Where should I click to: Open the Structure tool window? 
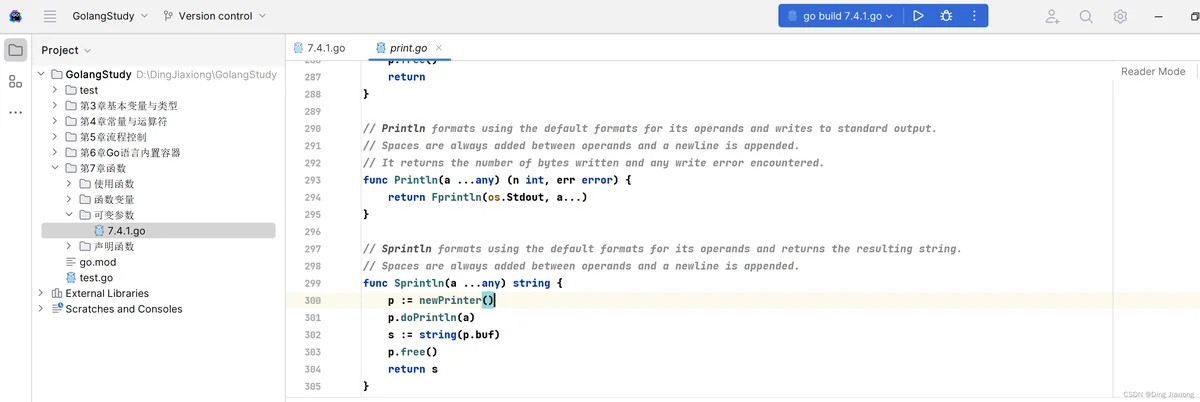click(15, 82)
